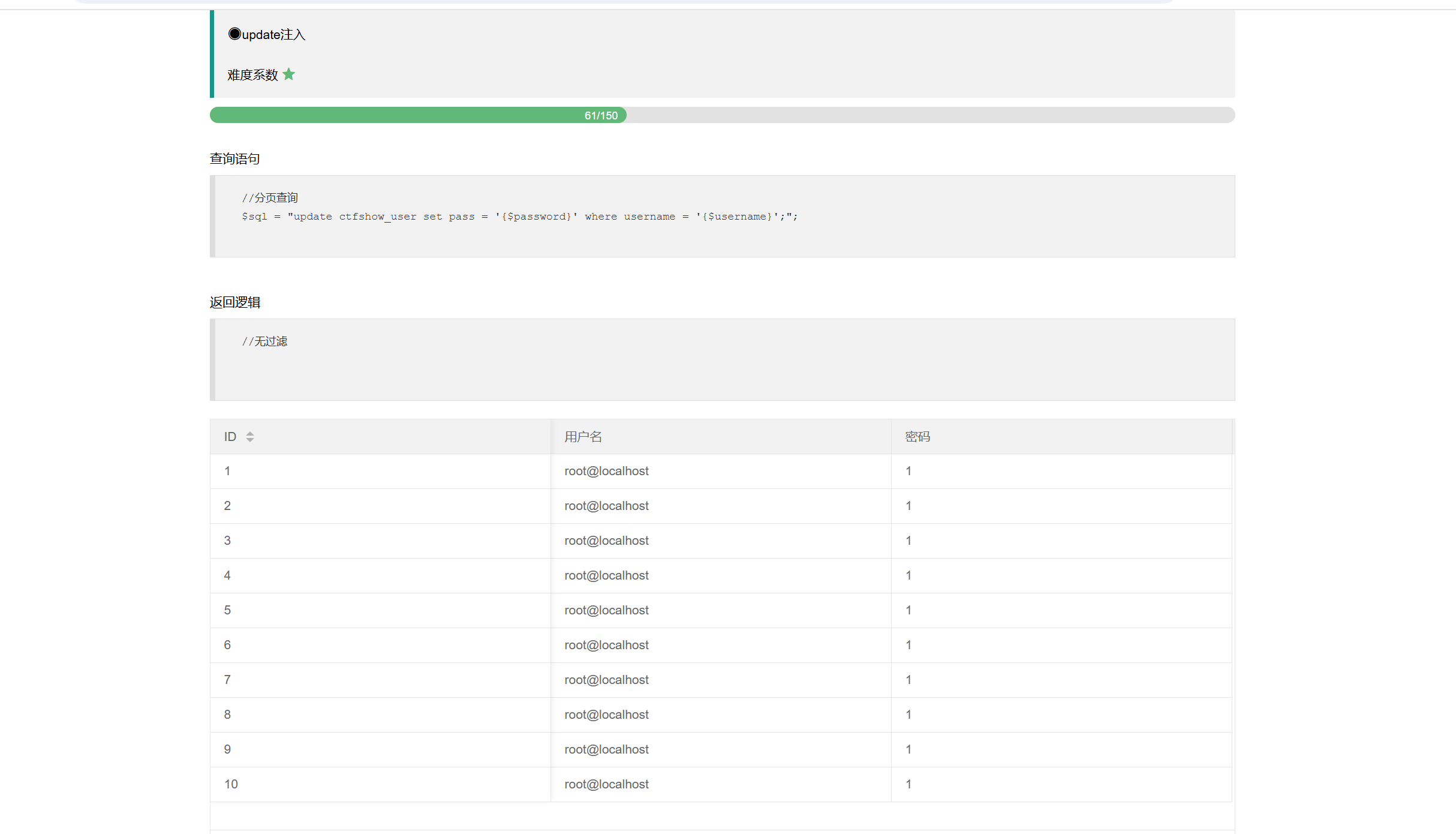Screen dimensions: 1456x834
Task: Click the ascending sort arrow beside ID
Action: pyautogui.click(x=250, y=433)
